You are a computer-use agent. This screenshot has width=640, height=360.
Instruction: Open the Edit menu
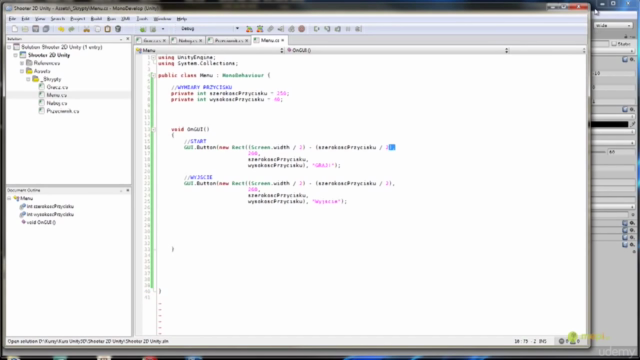25,19
